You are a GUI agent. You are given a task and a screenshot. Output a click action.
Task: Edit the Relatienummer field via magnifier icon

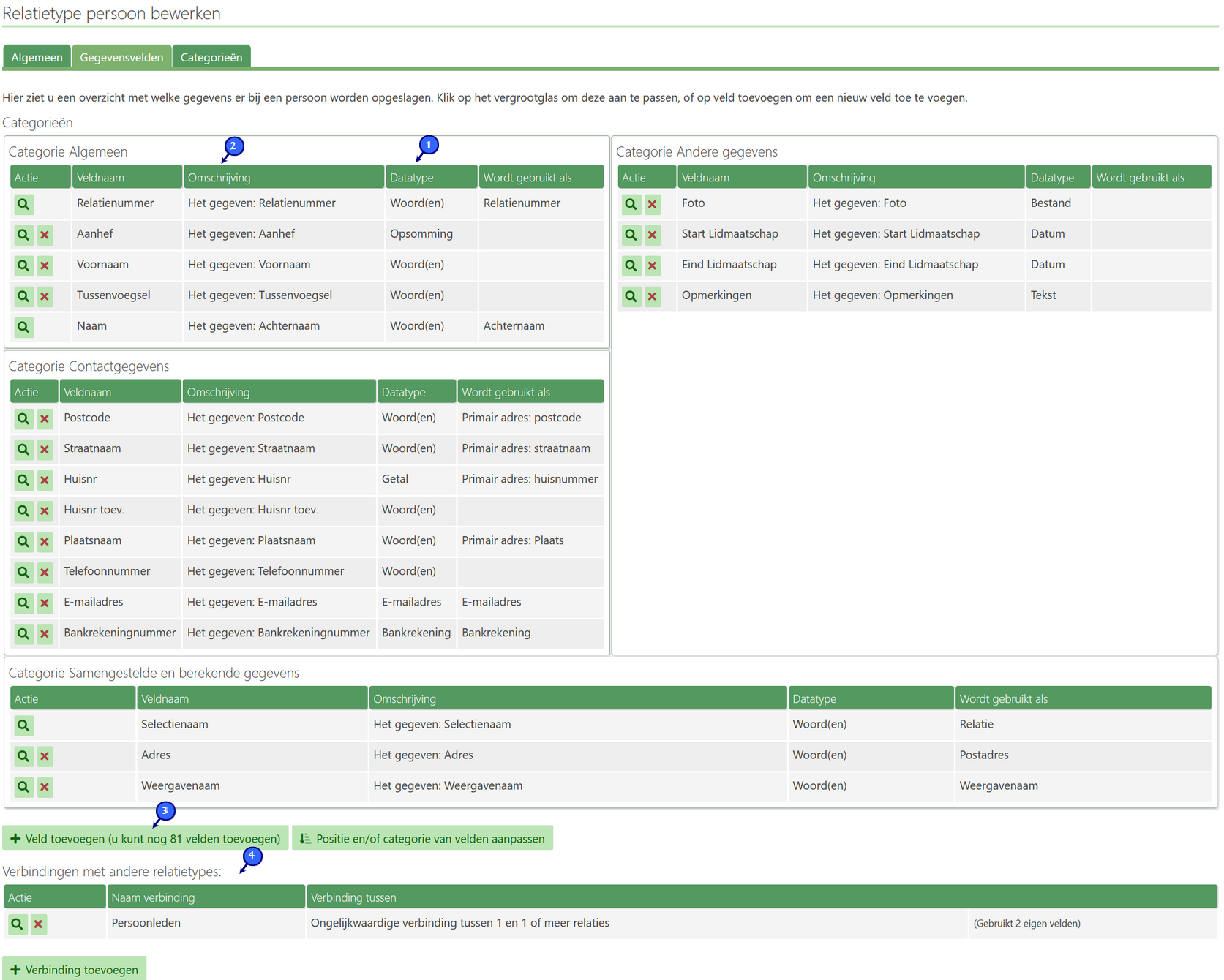[23, 204]
